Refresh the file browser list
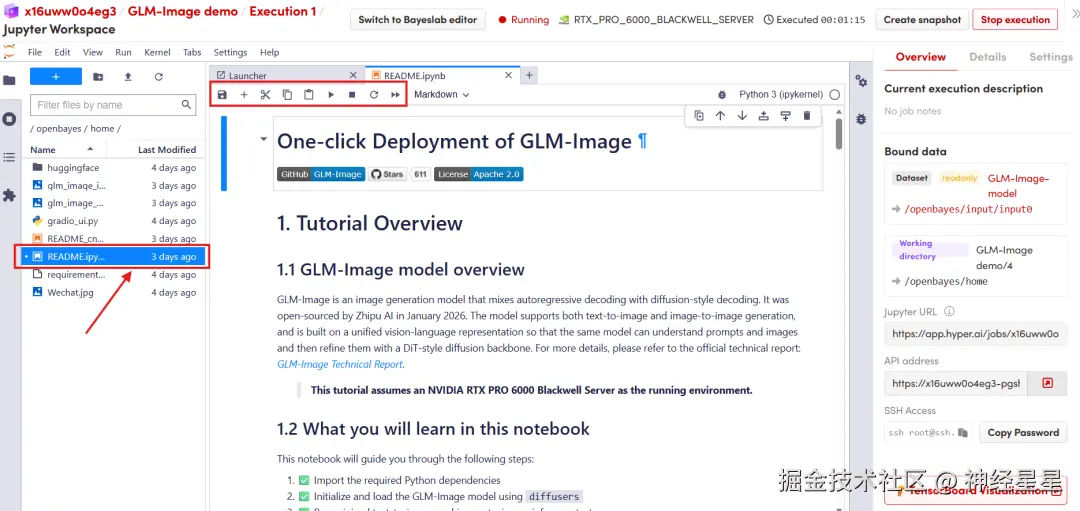This screenshot has width=1080, height=511. tap(158, 76)
